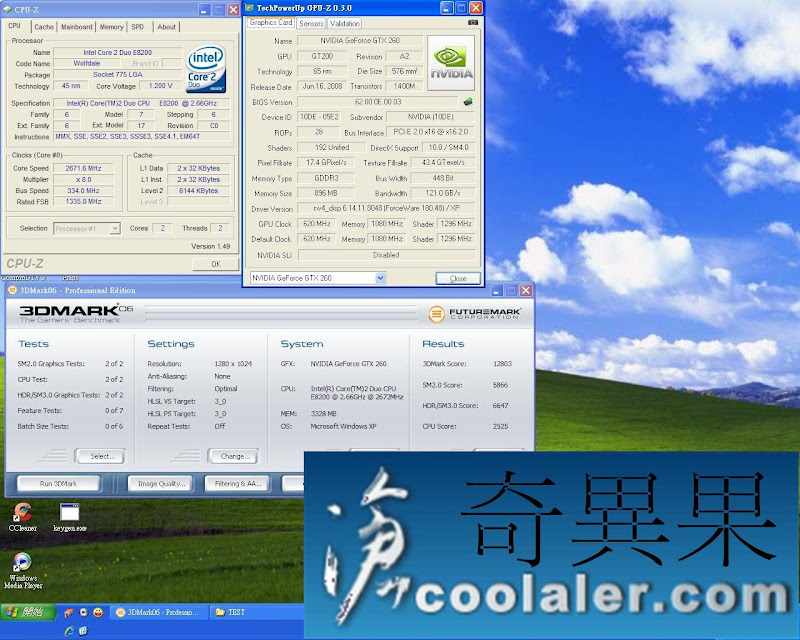Click the Intel Core 2 Duo logo in CPU-Z
Viewport: 800px width, 640px height.
pyautogui.click(x=206, y=69)
